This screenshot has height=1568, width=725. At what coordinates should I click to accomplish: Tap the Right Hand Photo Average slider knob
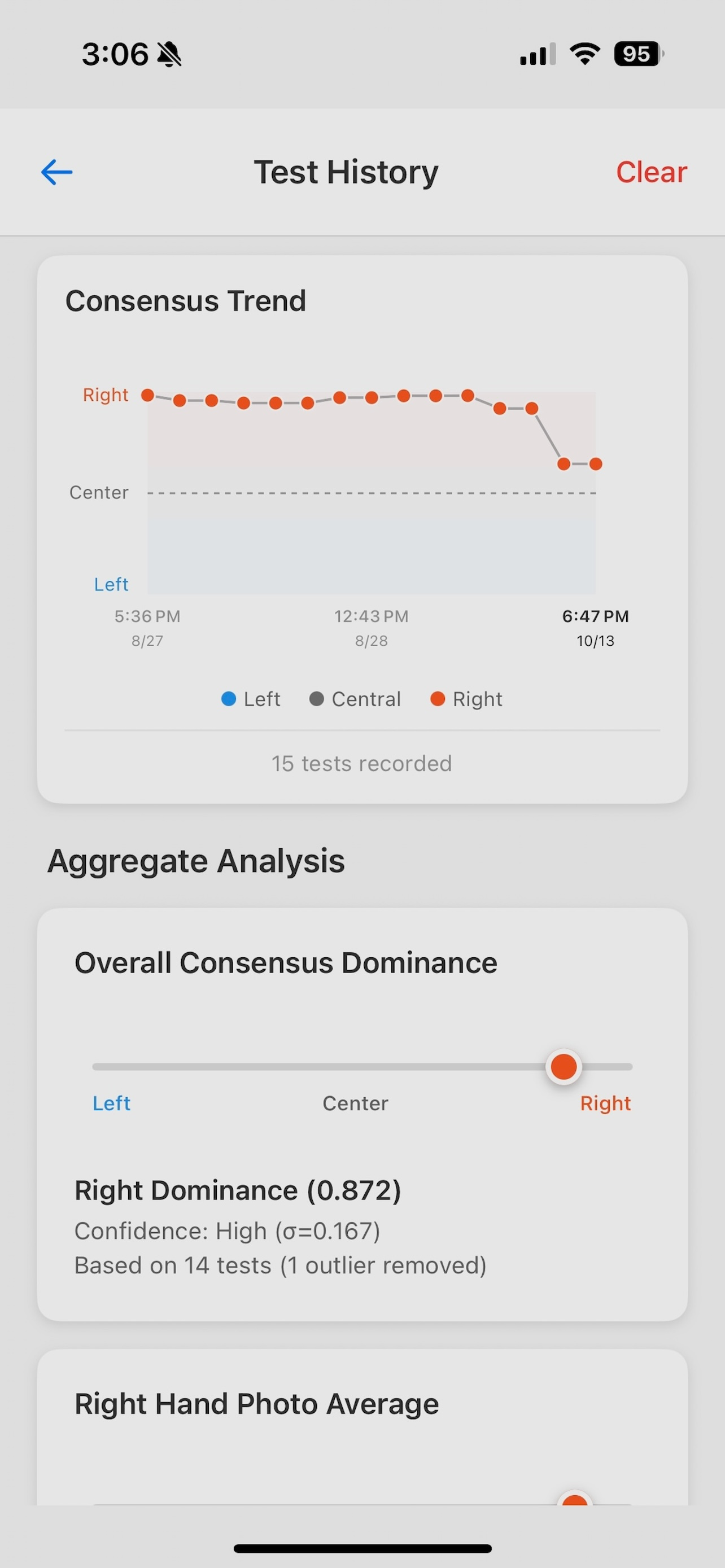click(575, 1499)
